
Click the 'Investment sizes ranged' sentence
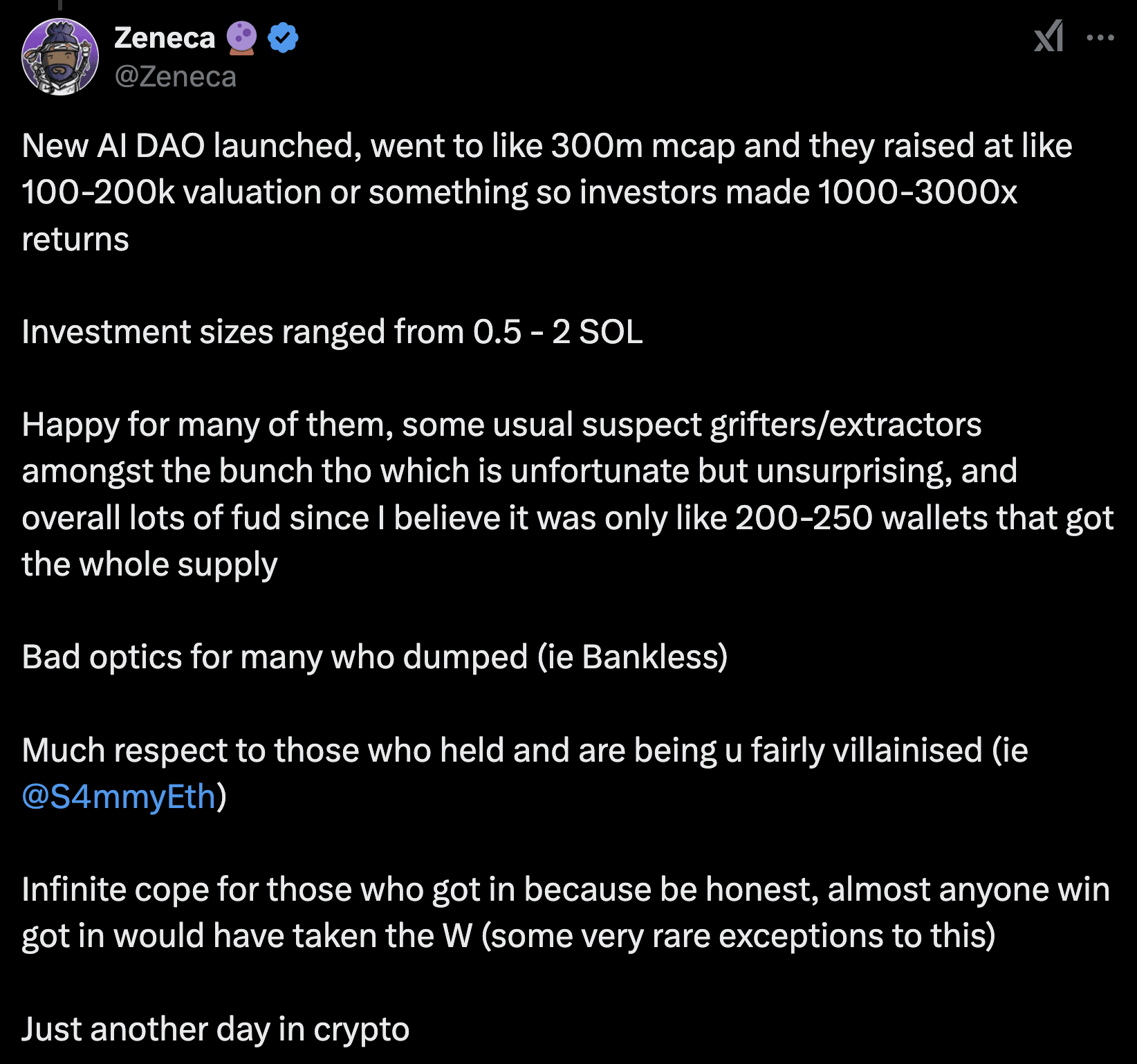pos(332,332)
